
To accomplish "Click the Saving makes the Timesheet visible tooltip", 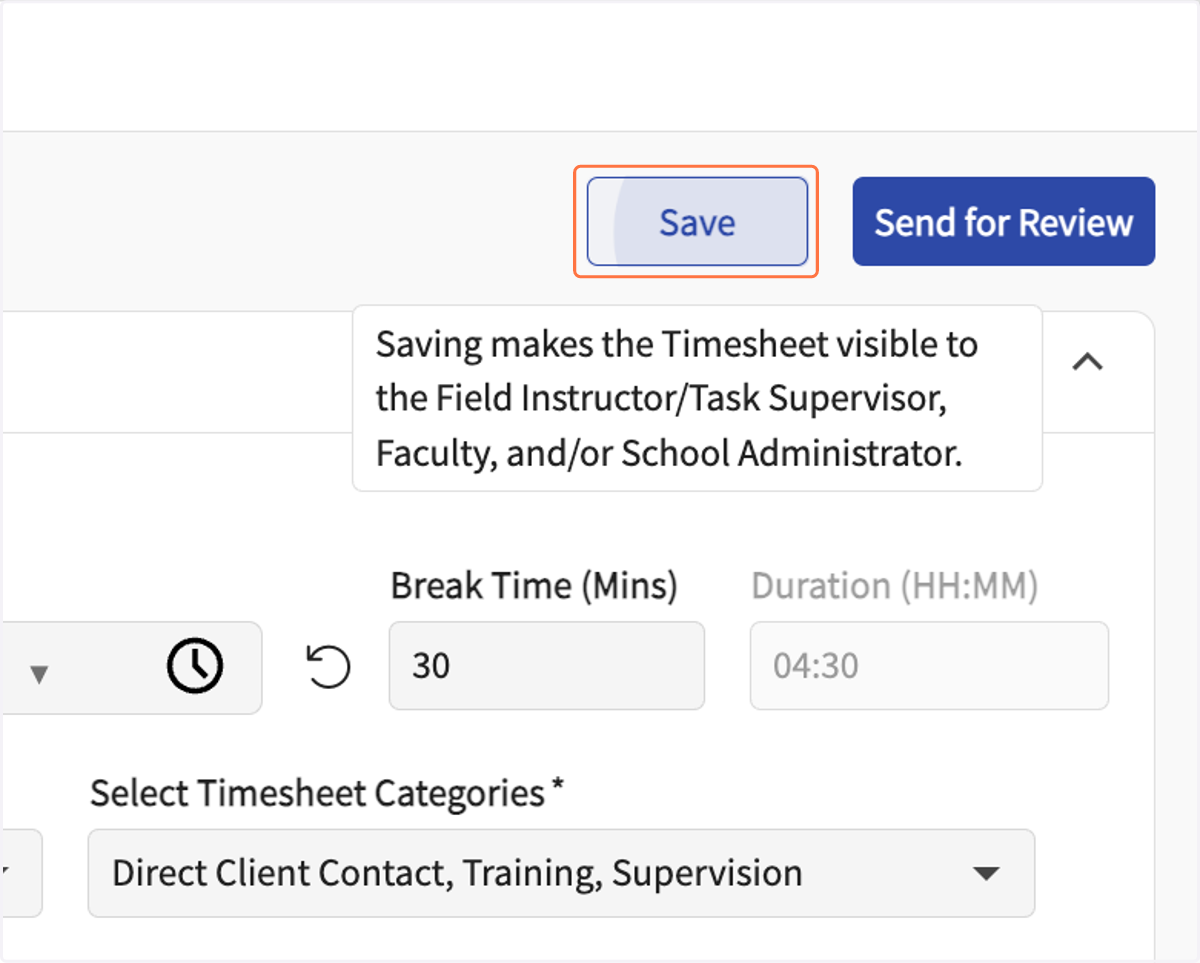I will tap(697, 398).
